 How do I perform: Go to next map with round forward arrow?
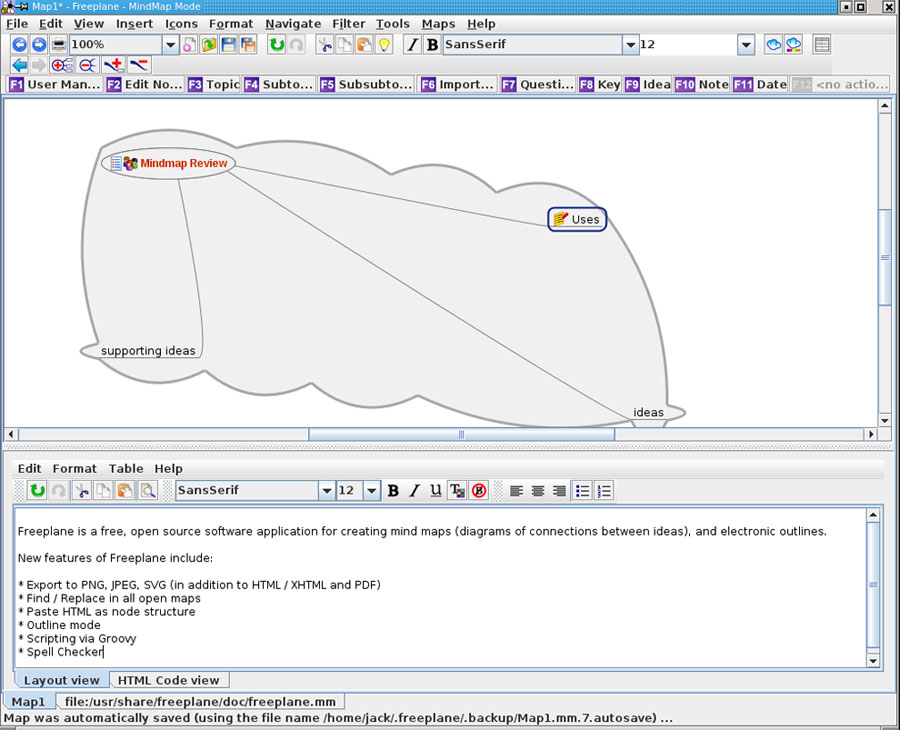coord(39,44)
